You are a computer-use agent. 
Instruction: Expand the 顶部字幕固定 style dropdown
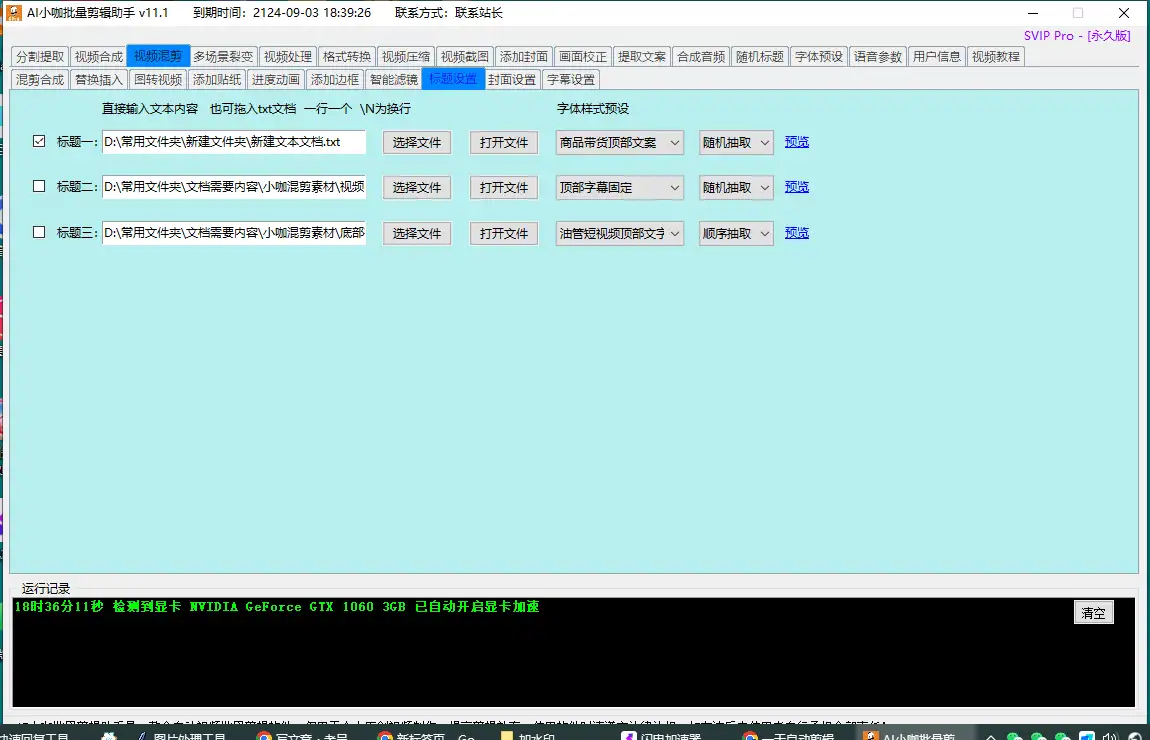click(620, 188)
